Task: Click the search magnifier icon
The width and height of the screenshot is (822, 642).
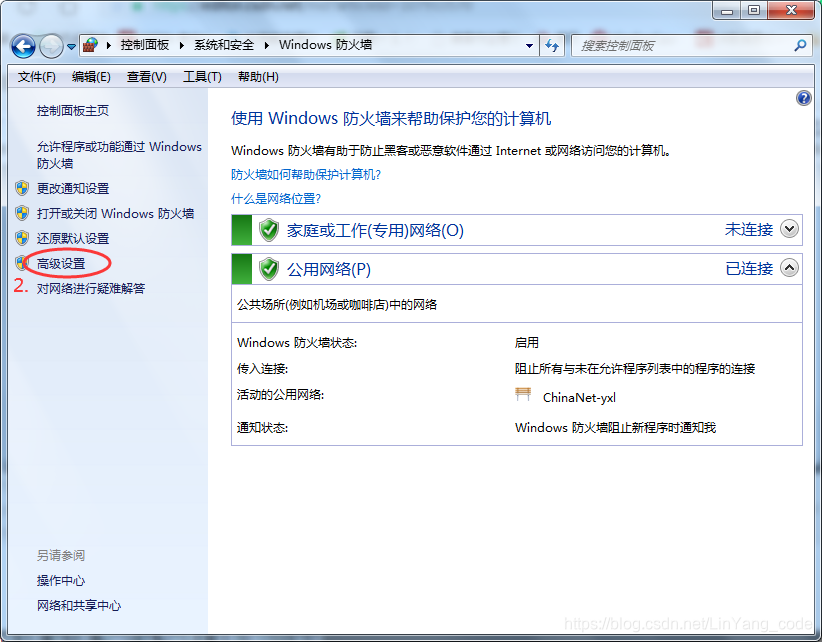Action: (x=801, y=46)
